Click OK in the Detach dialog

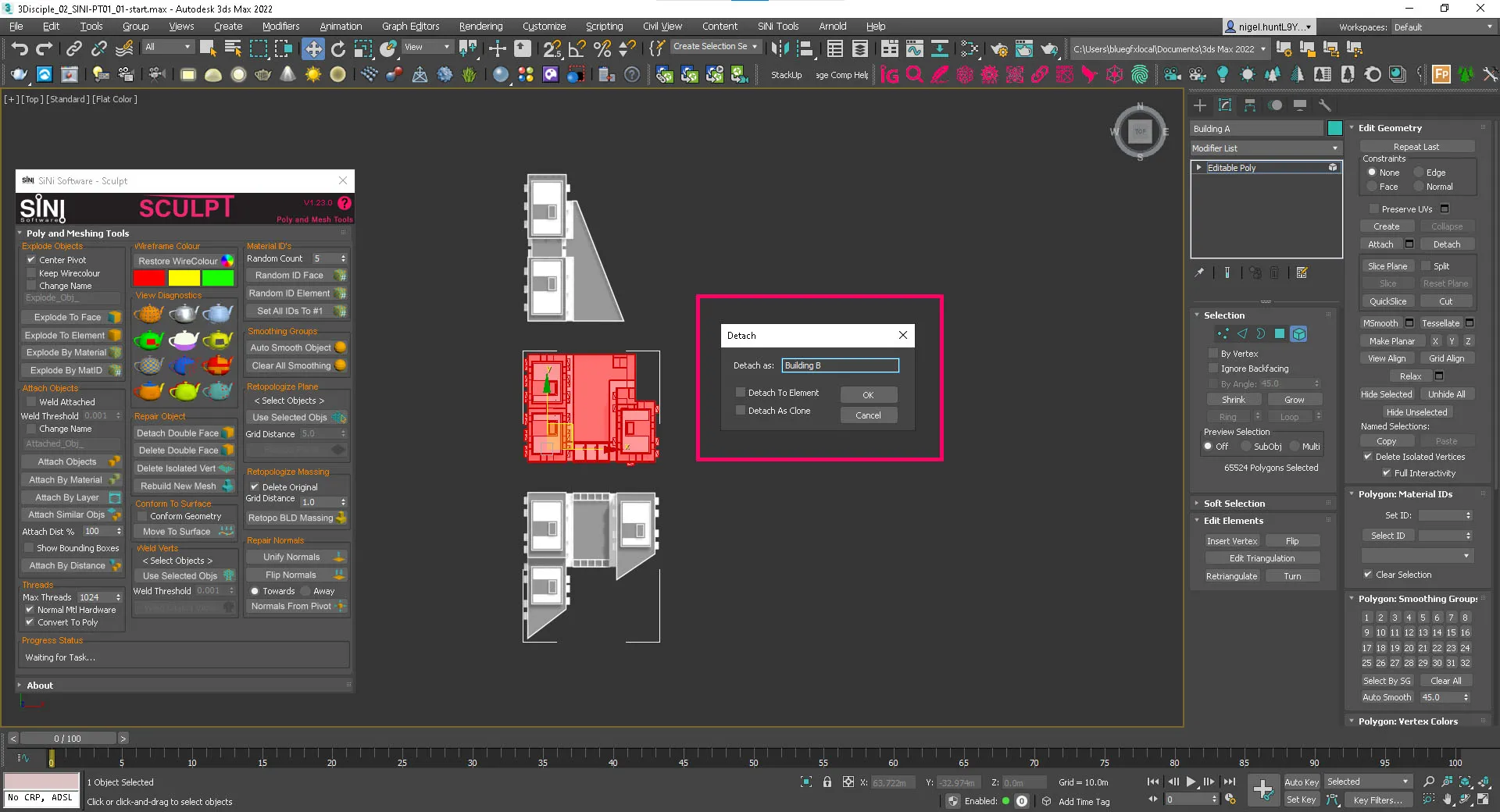[868, 395]
